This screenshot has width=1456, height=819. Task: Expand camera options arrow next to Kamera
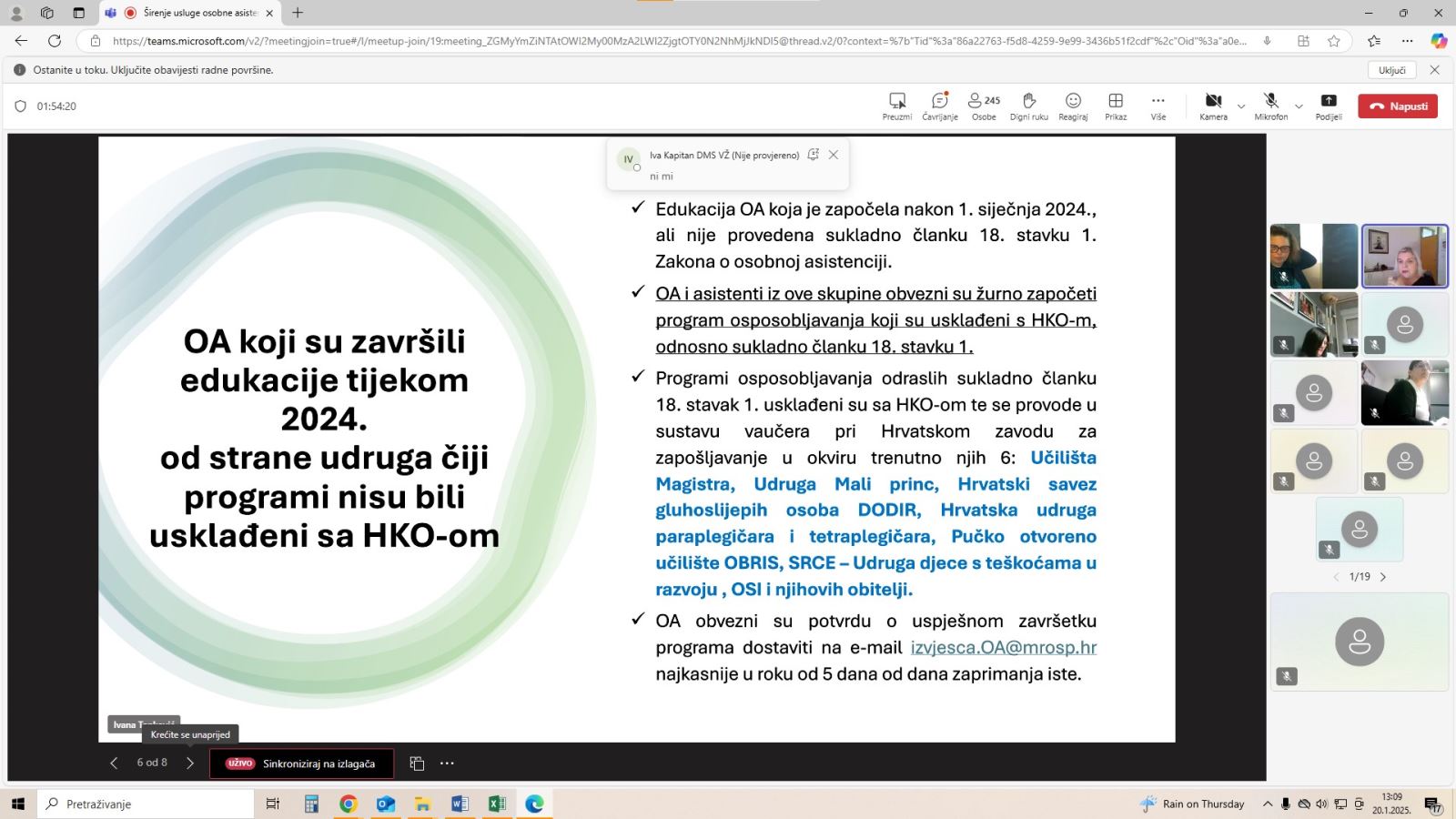(1241, 106)
